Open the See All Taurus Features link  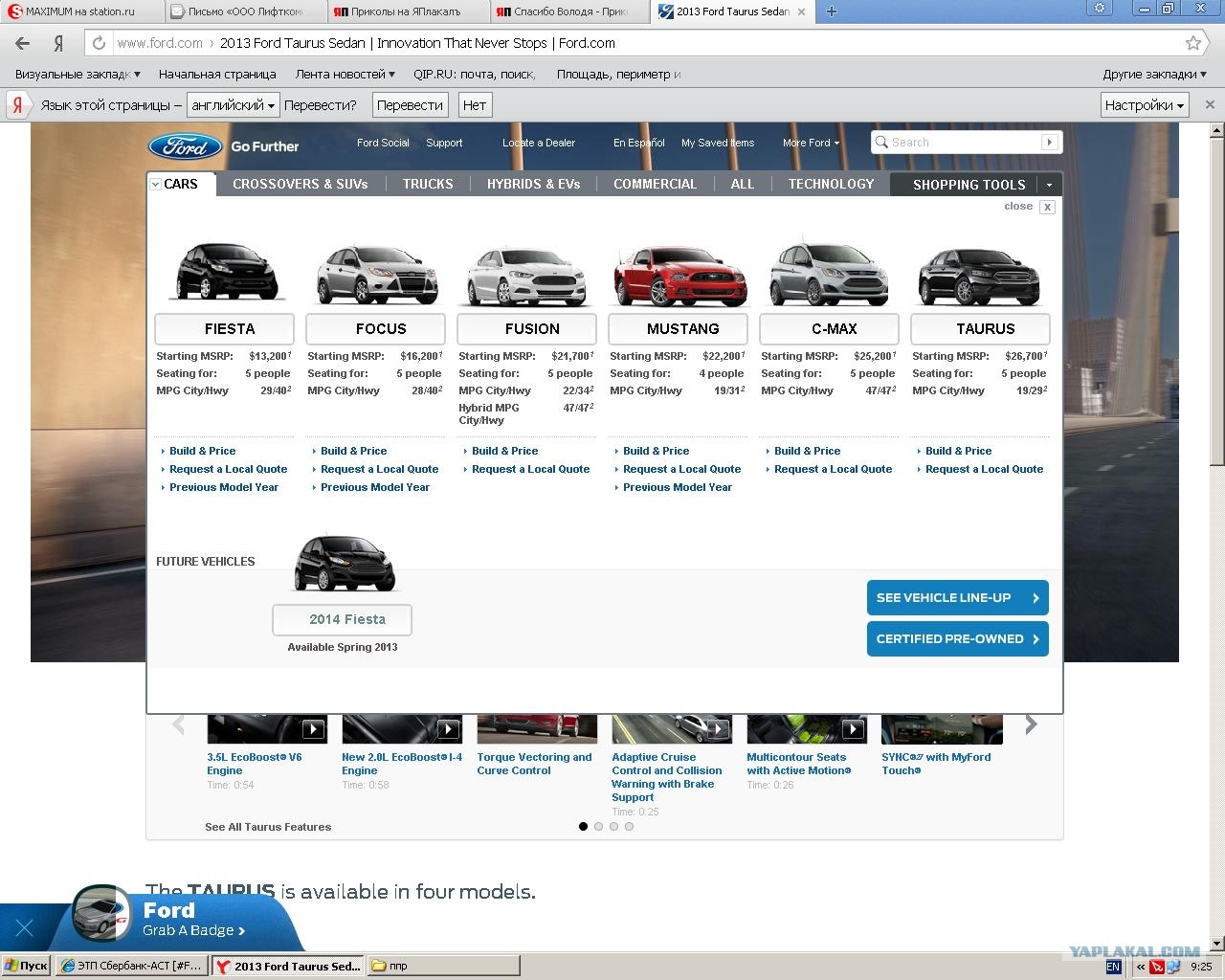click(268, 827)
